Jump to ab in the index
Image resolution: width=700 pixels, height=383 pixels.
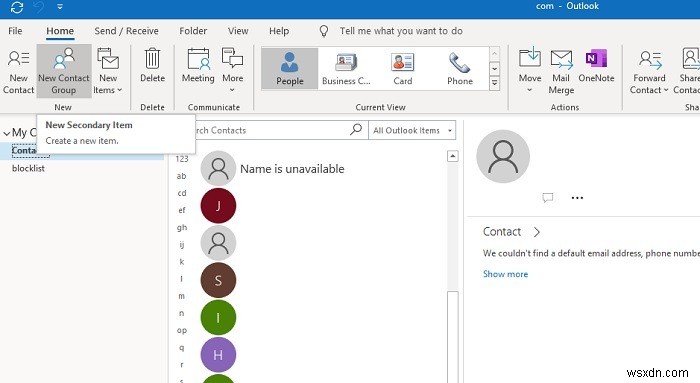(181, 176)
